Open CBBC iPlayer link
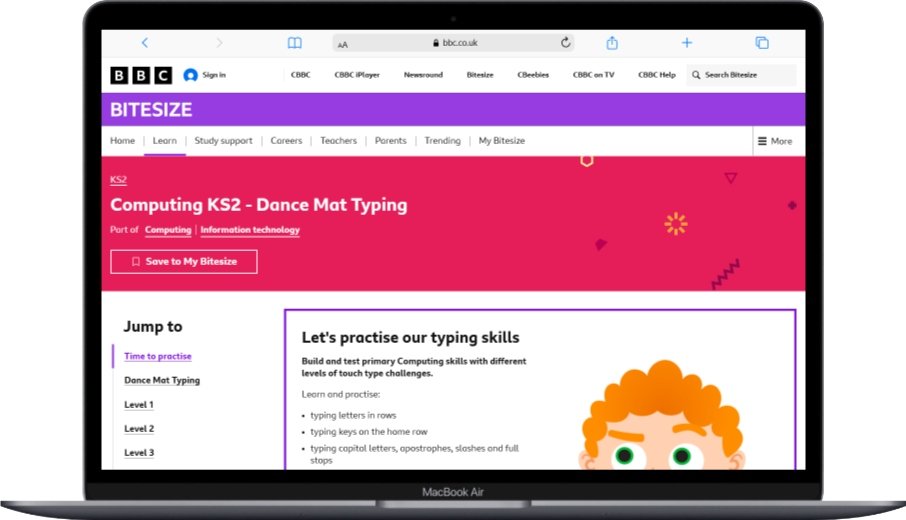 [x=357, y=75]
